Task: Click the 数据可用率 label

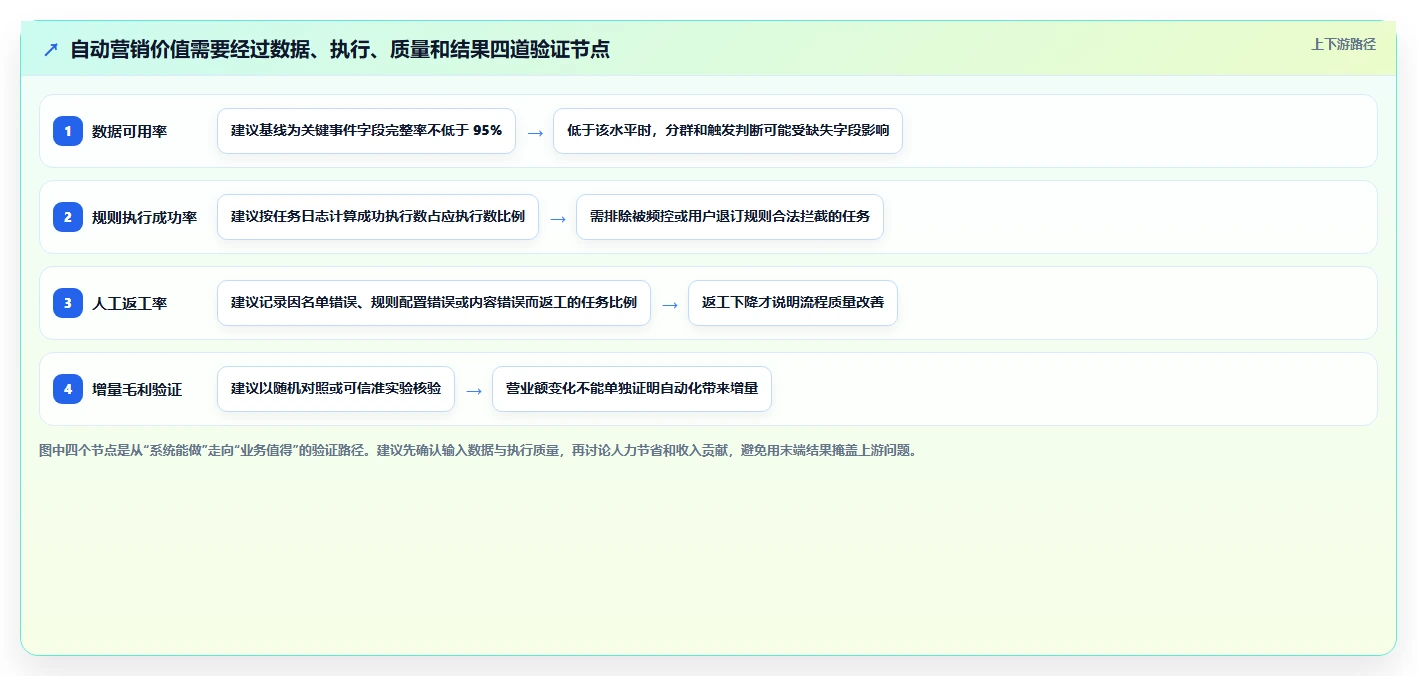Action: [x=129, y=131]
